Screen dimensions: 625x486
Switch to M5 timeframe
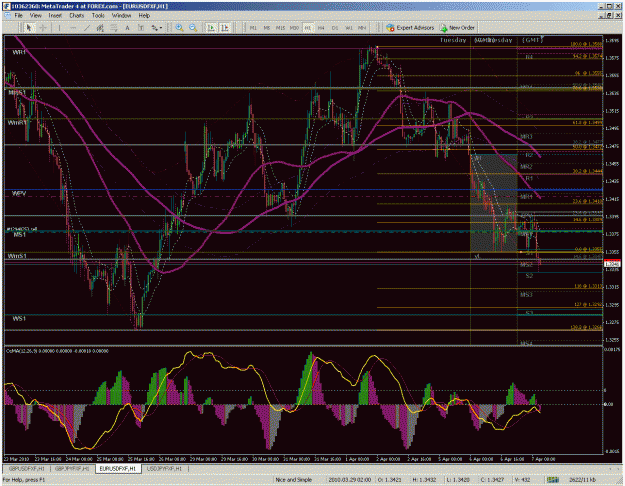[x=267, y=28]
